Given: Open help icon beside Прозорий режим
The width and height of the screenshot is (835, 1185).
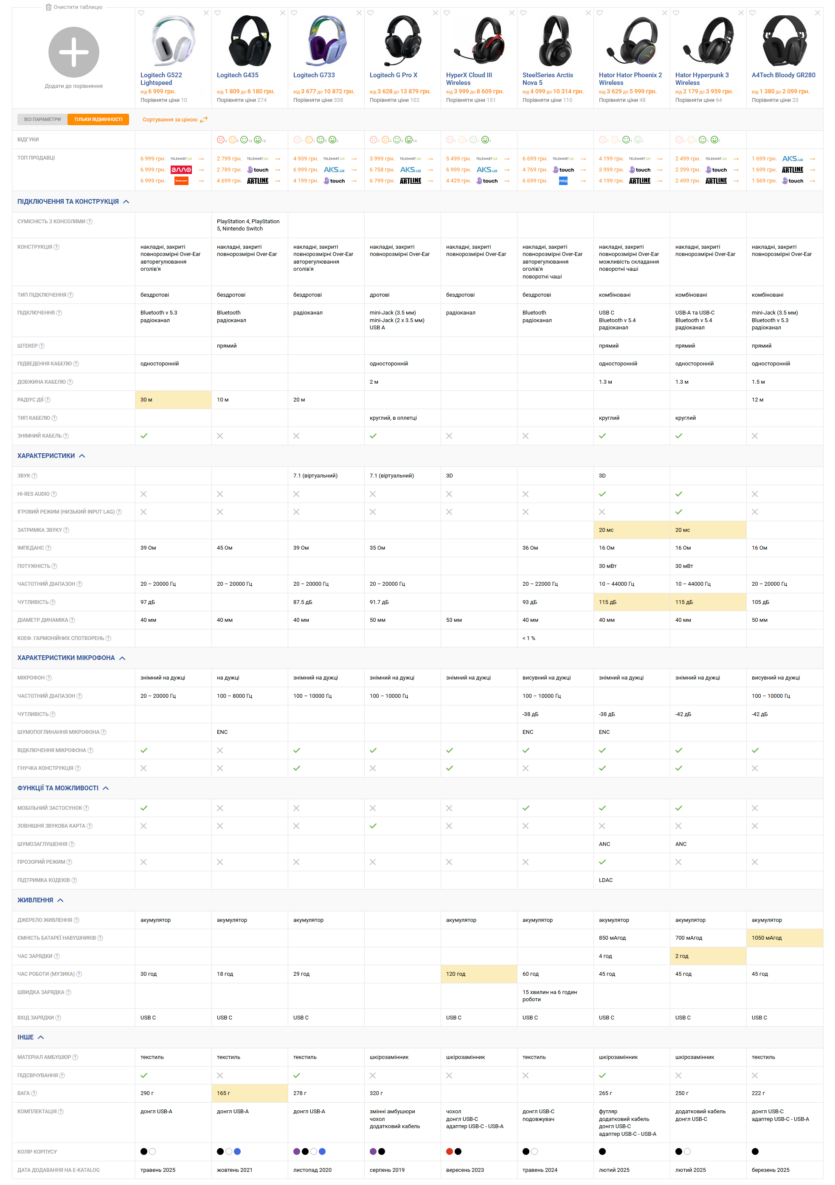Looking at the screenshot, I should (x=69, y=862).
